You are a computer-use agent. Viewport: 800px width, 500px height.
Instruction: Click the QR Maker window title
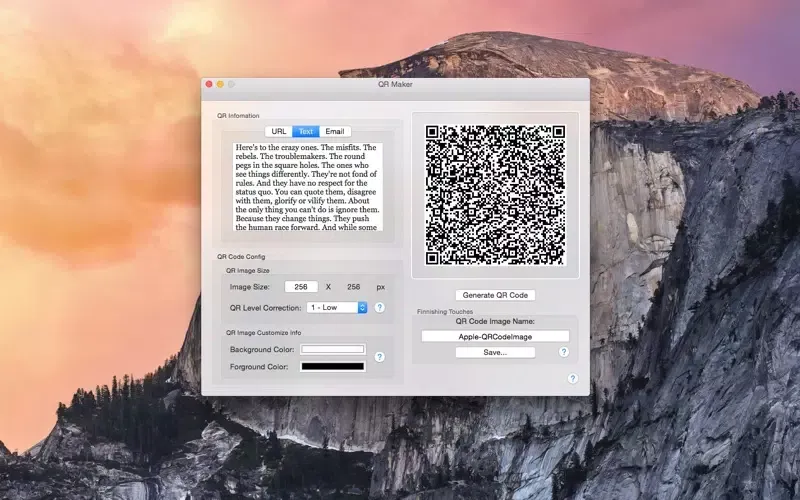[395, 84]
